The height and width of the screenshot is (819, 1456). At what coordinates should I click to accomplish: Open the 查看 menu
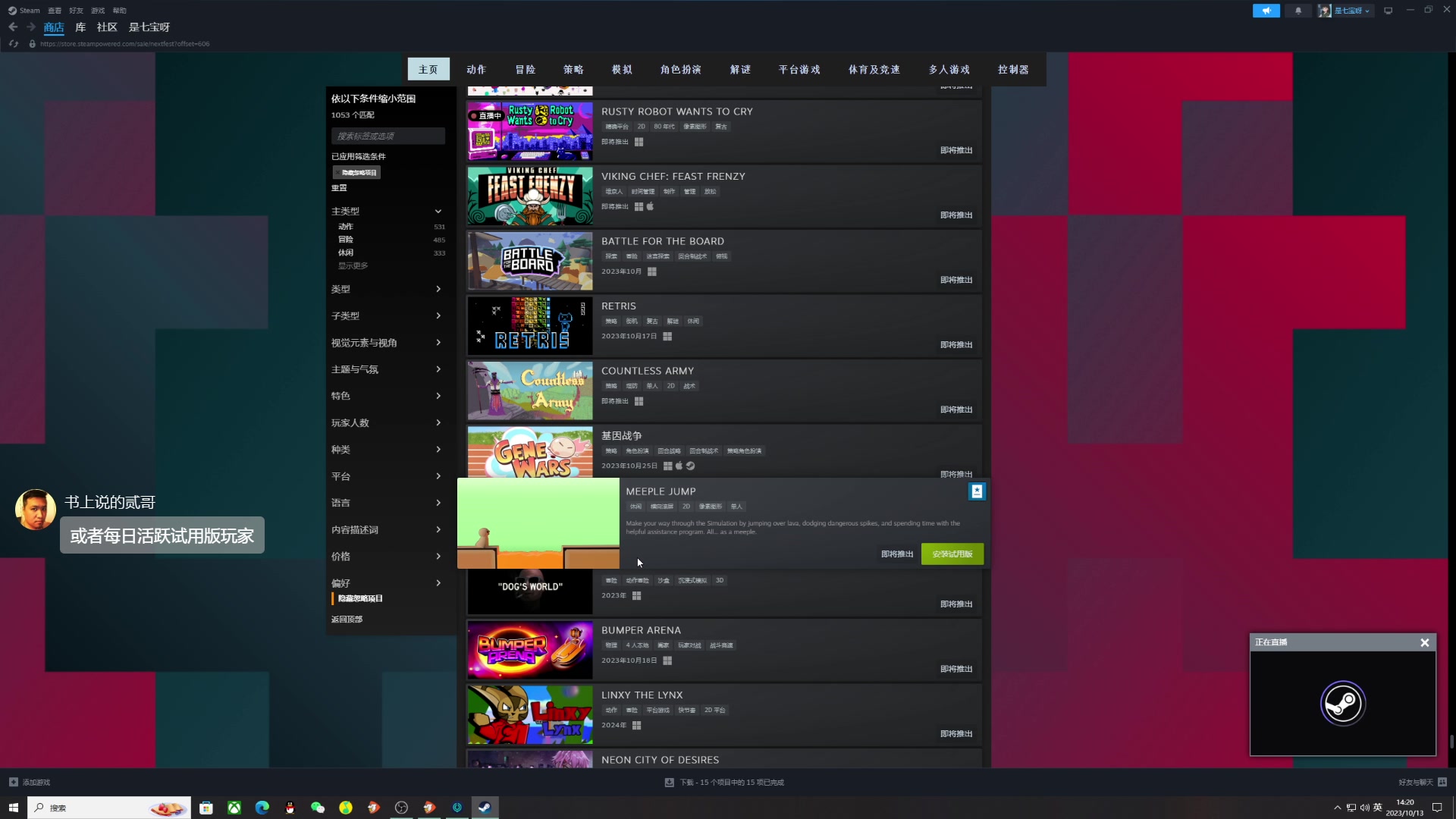coord(55,11)
